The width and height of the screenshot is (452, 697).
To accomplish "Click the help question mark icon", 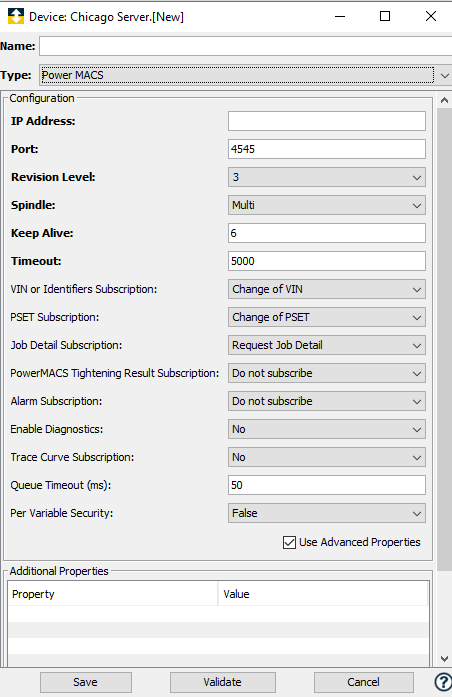I will 443,682.
